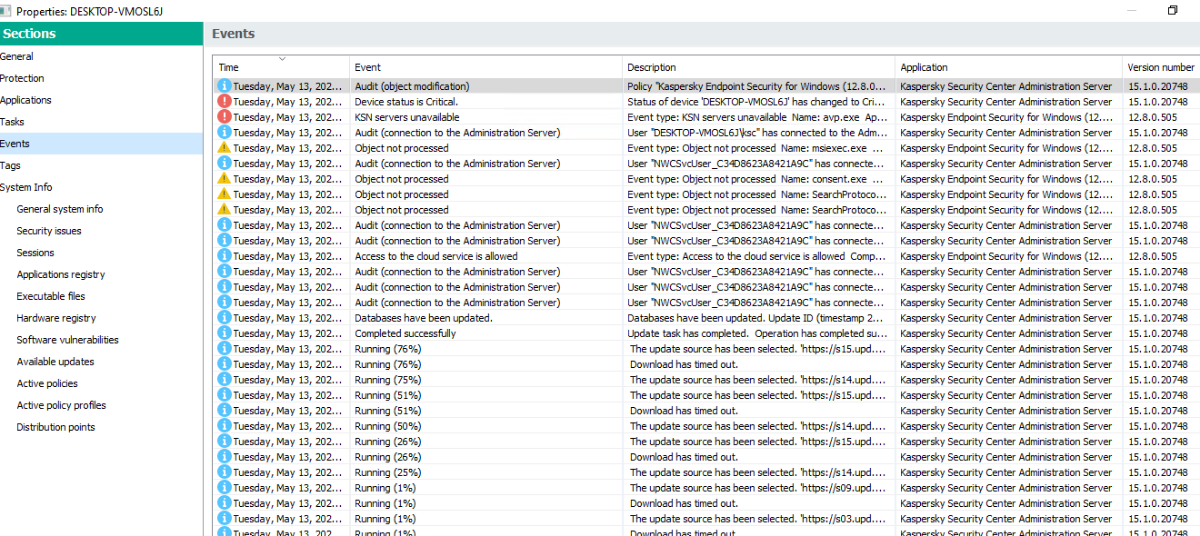Open Executable files subsection

tap(51, 297)
